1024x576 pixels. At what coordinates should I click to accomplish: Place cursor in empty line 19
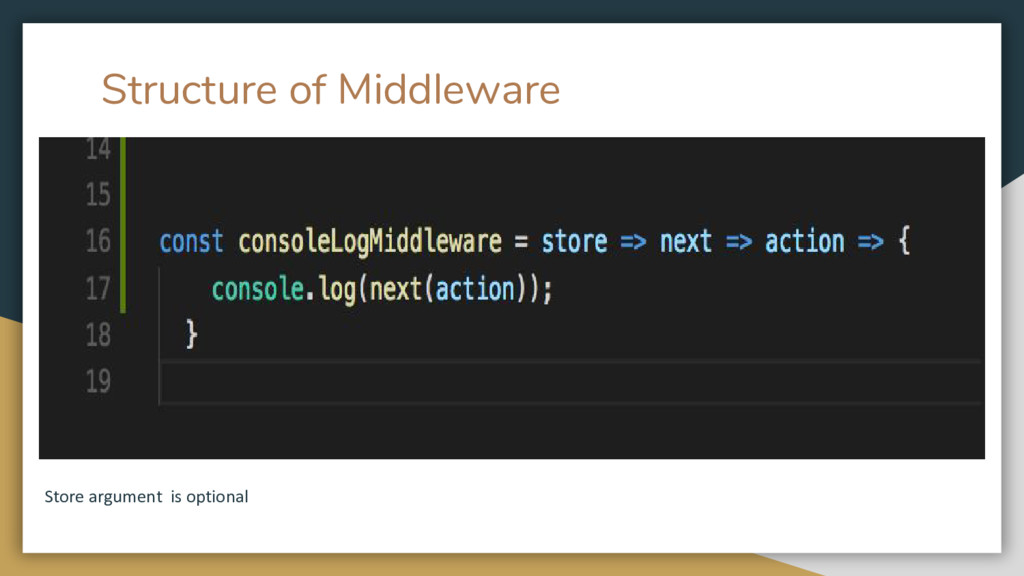pyautogui.click(x=571, y=382)
